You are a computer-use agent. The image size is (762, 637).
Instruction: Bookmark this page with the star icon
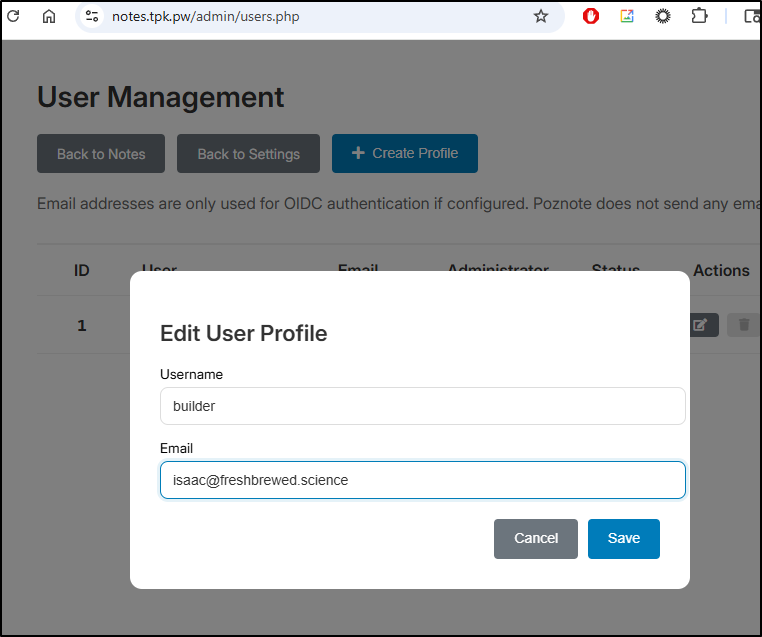541,16
